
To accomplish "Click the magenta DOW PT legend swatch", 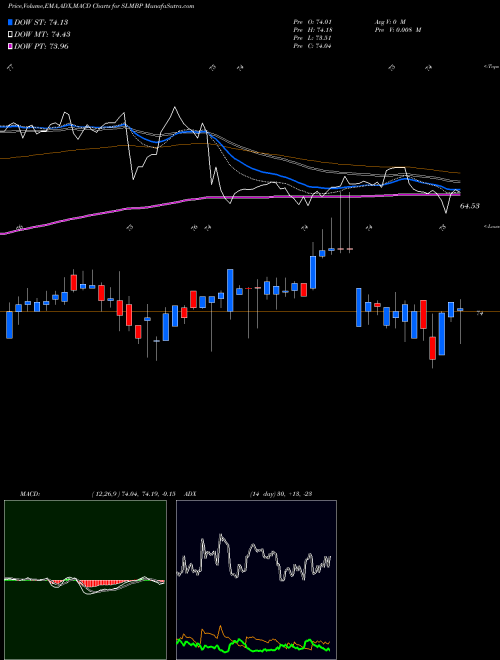I will pyautogui.click(x=10, y=46).
